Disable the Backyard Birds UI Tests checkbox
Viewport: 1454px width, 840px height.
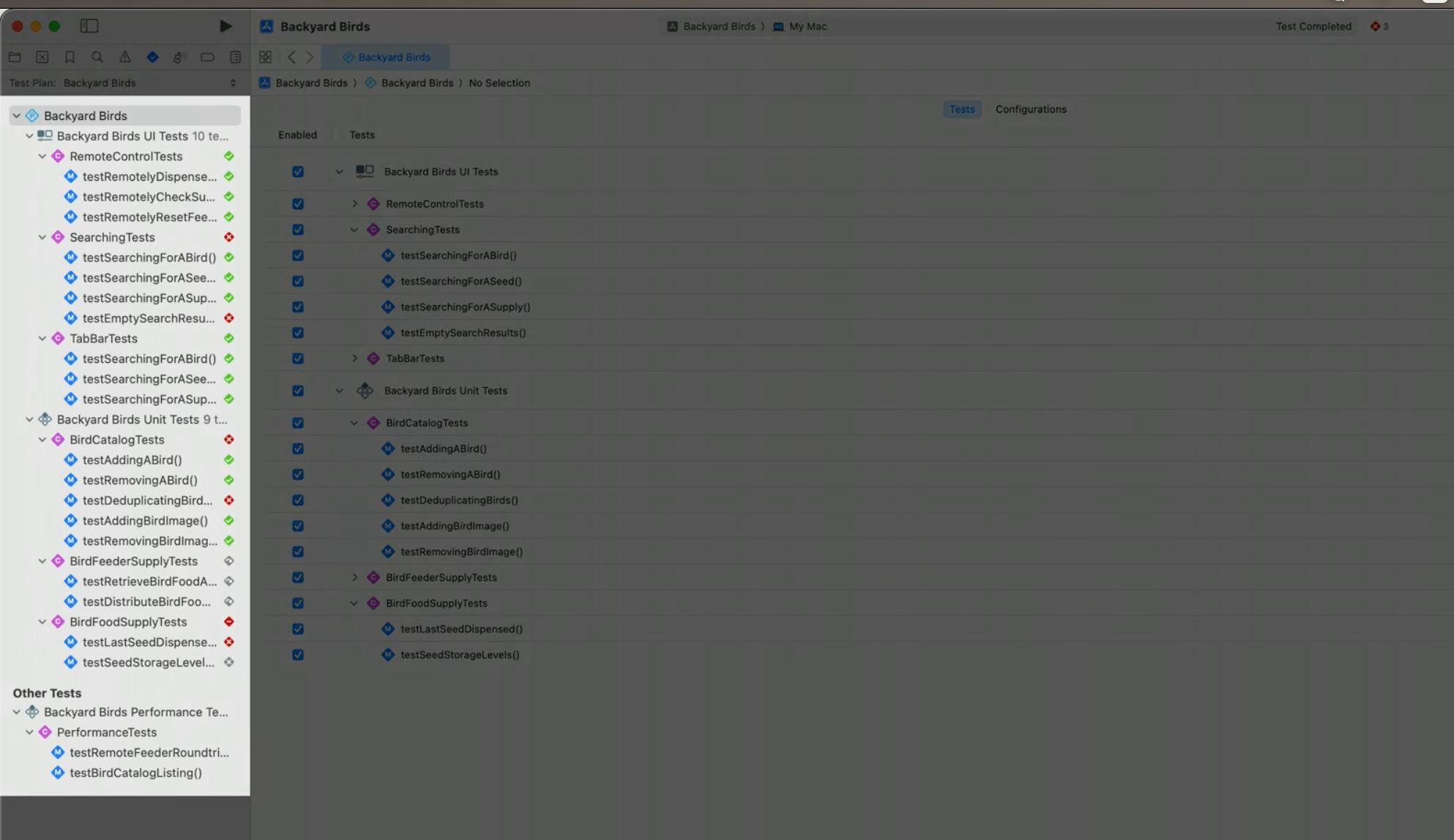[297, 170]
